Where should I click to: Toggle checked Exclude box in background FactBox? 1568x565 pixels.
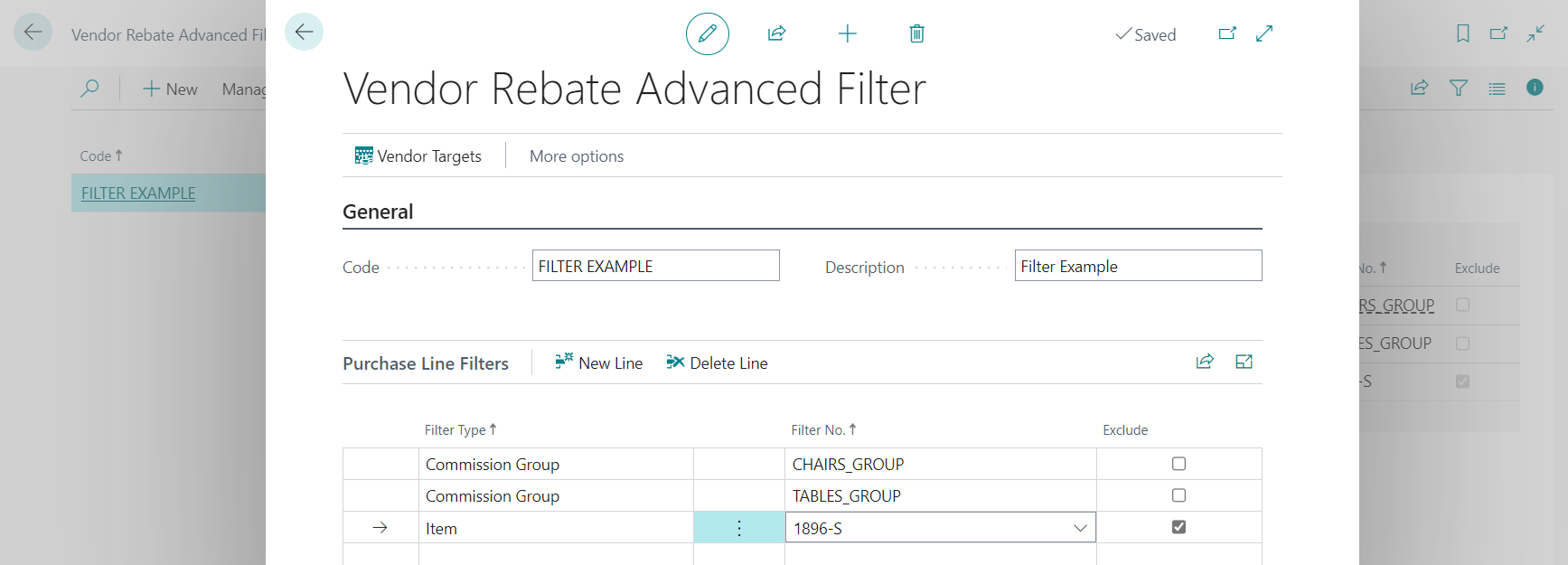1462,381
